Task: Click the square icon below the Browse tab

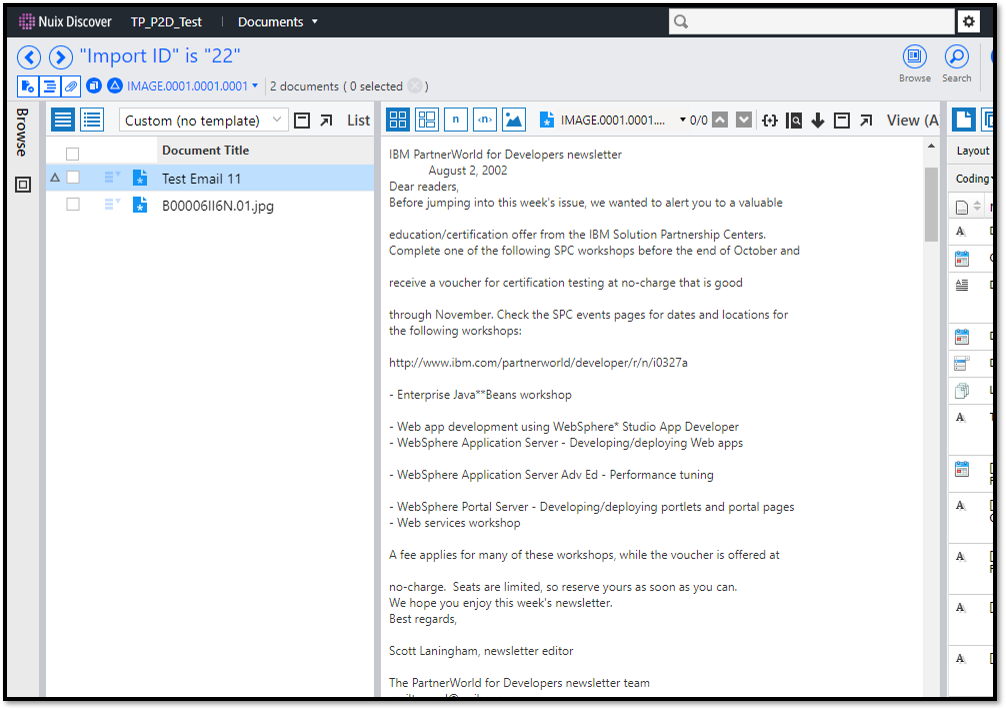Action: [x=22, y=185]
